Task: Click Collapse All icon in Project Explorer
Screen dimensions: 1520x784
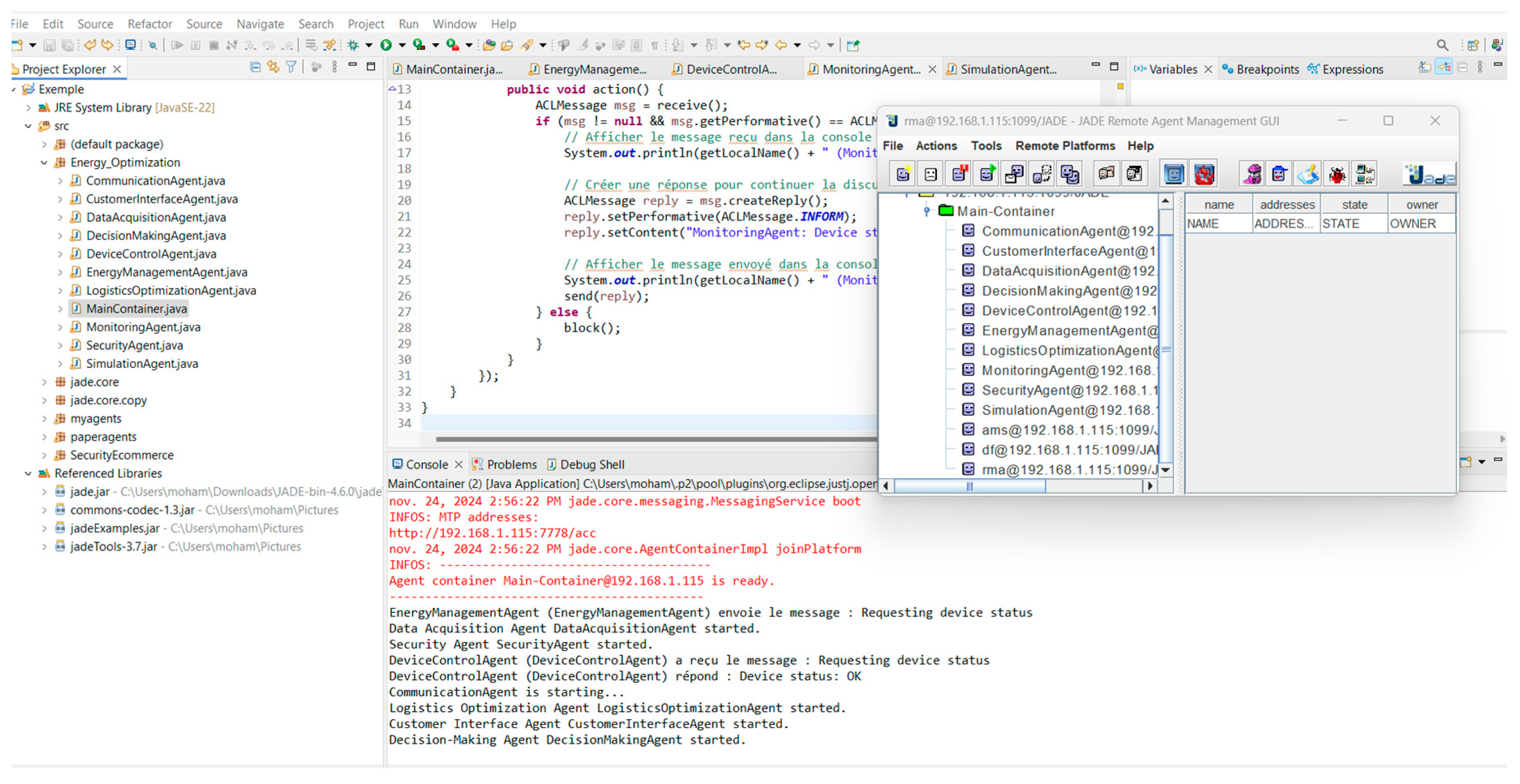Action: (255, 68)
